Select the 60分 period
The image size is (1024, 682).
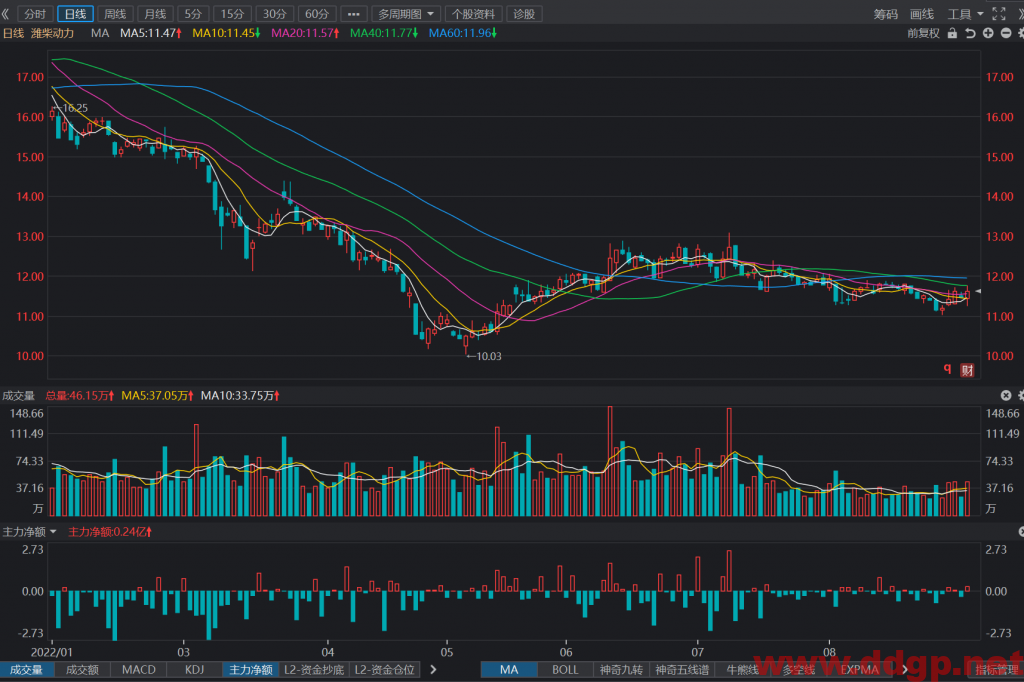pos(317,14)
